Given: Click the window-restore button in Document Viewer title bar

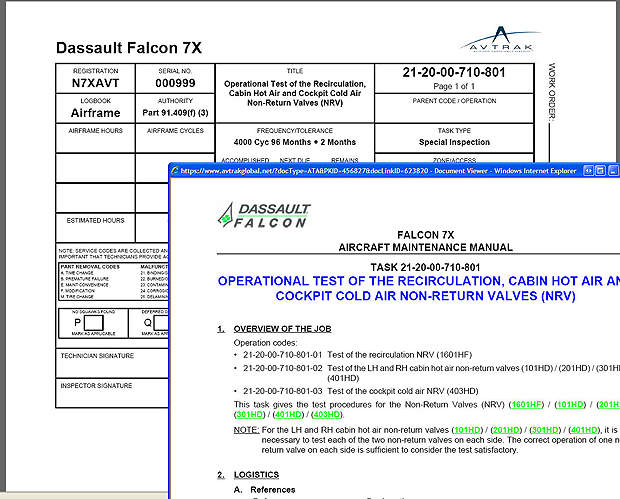Looking at the screenshot, I should (600, 171).
